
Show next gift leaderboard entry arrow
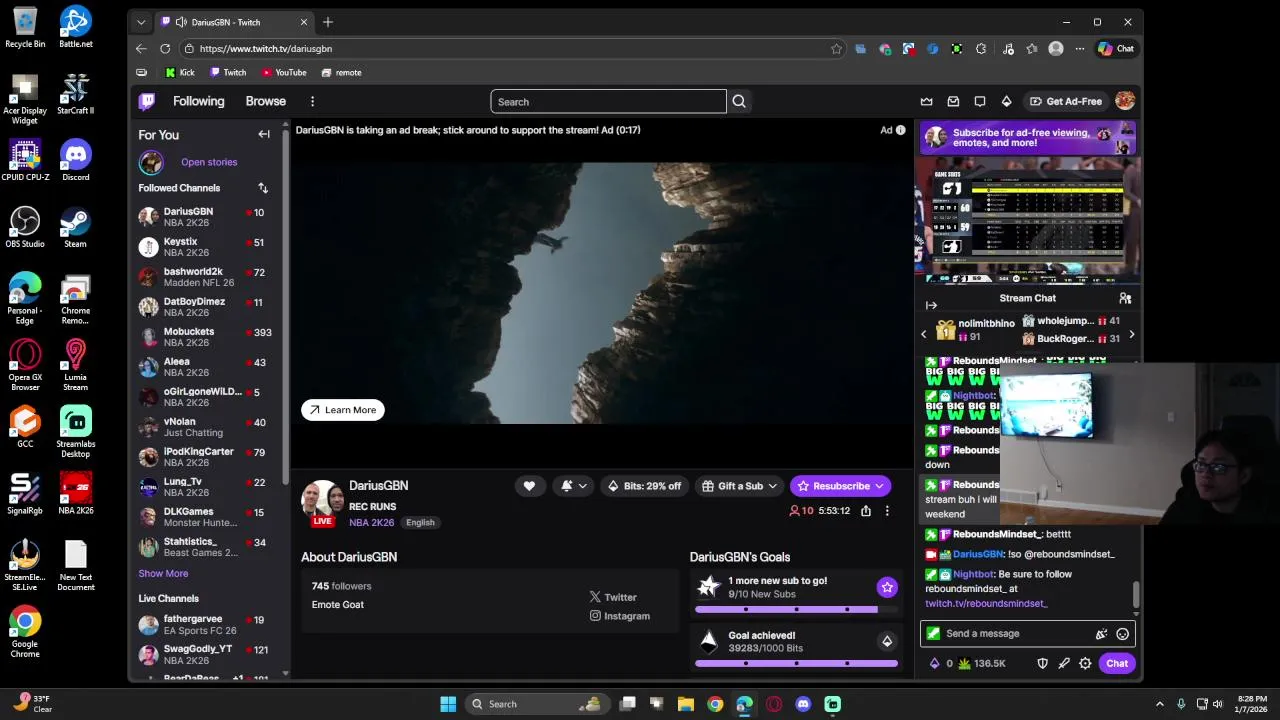(x=1131, y=334)
